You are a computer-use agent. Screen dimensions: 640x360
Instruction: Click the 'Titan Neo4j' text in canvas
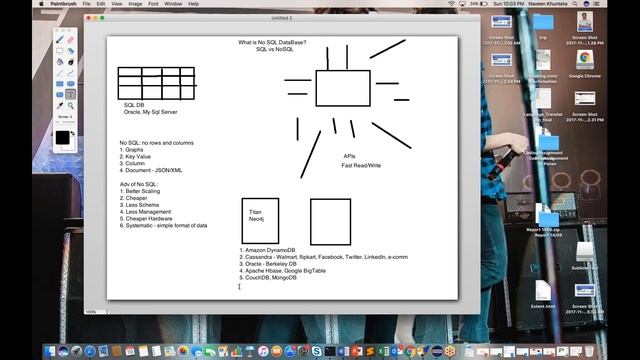coord(256,216)
